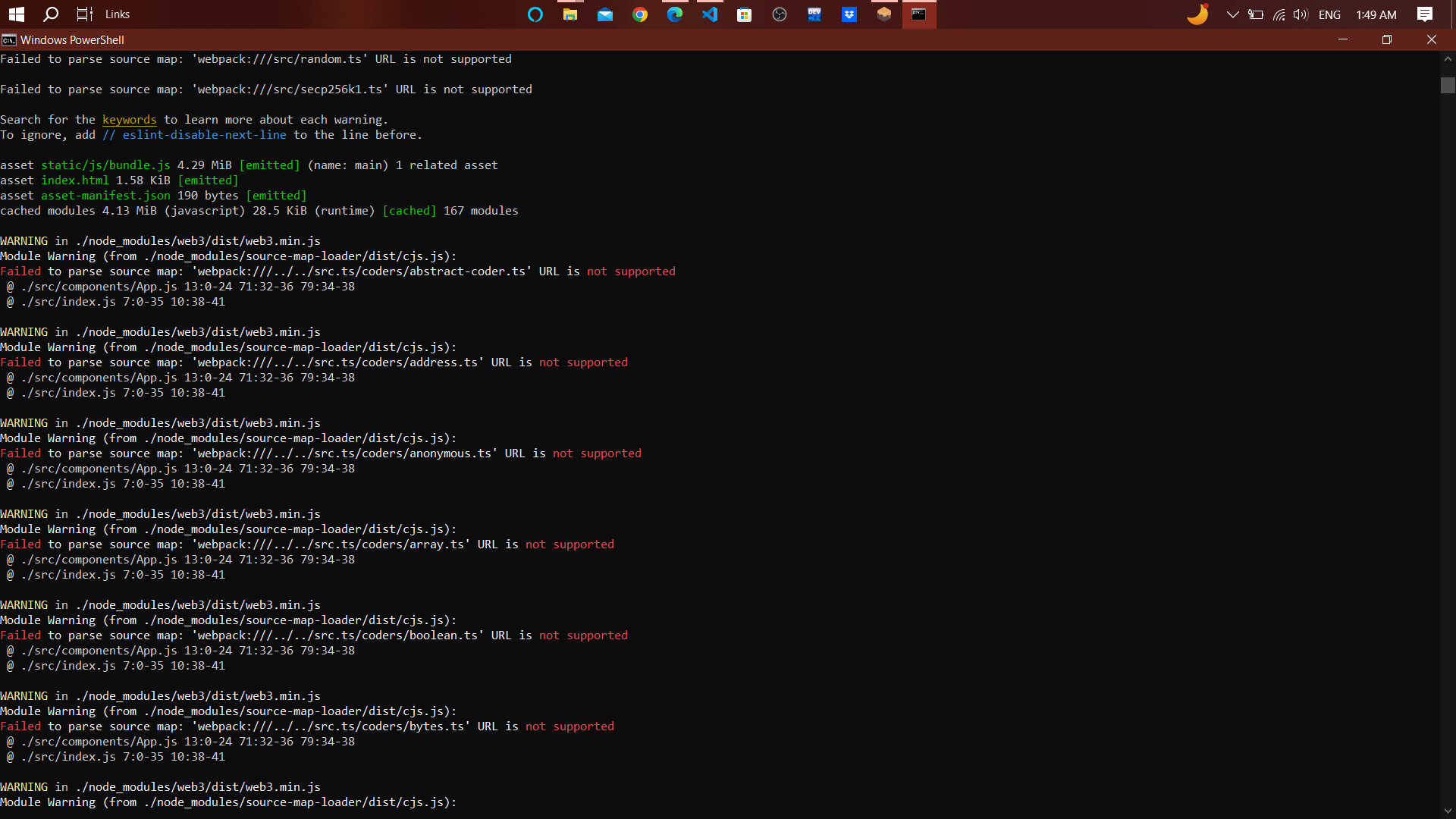
Task: Open Visual Studio Code from taskbar
Action: (710, 14)
